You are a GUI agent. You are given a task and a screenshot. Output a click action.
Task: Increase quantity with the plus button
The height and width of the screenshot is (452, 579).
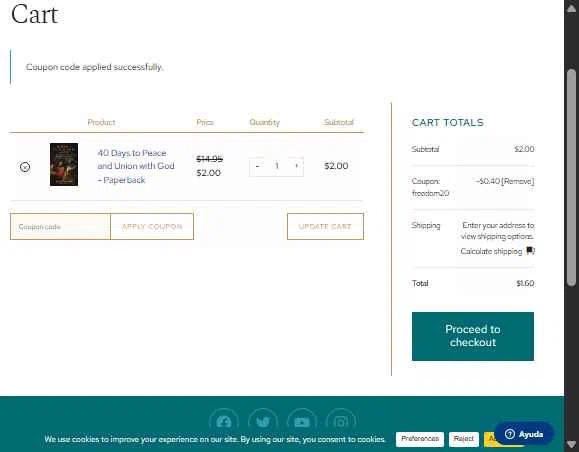(x=296, y=166)
